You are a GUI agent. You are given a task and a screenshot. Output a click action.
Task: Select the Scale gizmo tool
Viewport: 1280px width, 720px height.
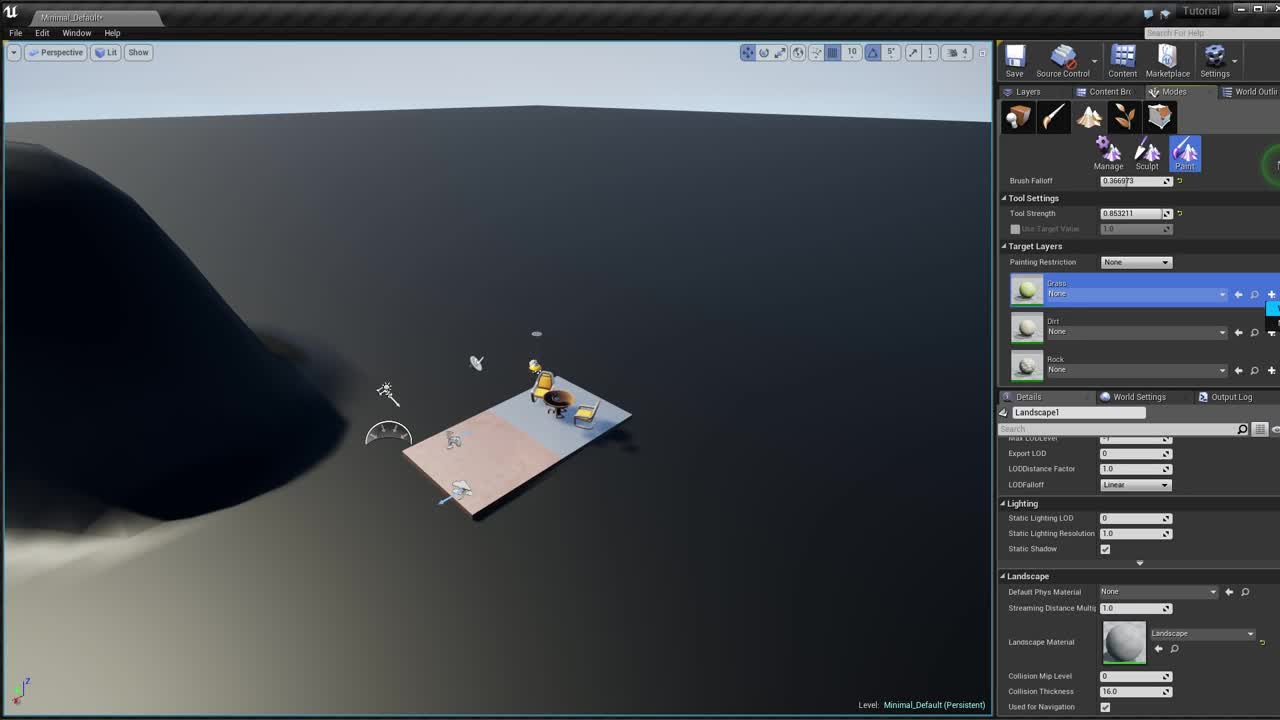(x=780, y=53)
